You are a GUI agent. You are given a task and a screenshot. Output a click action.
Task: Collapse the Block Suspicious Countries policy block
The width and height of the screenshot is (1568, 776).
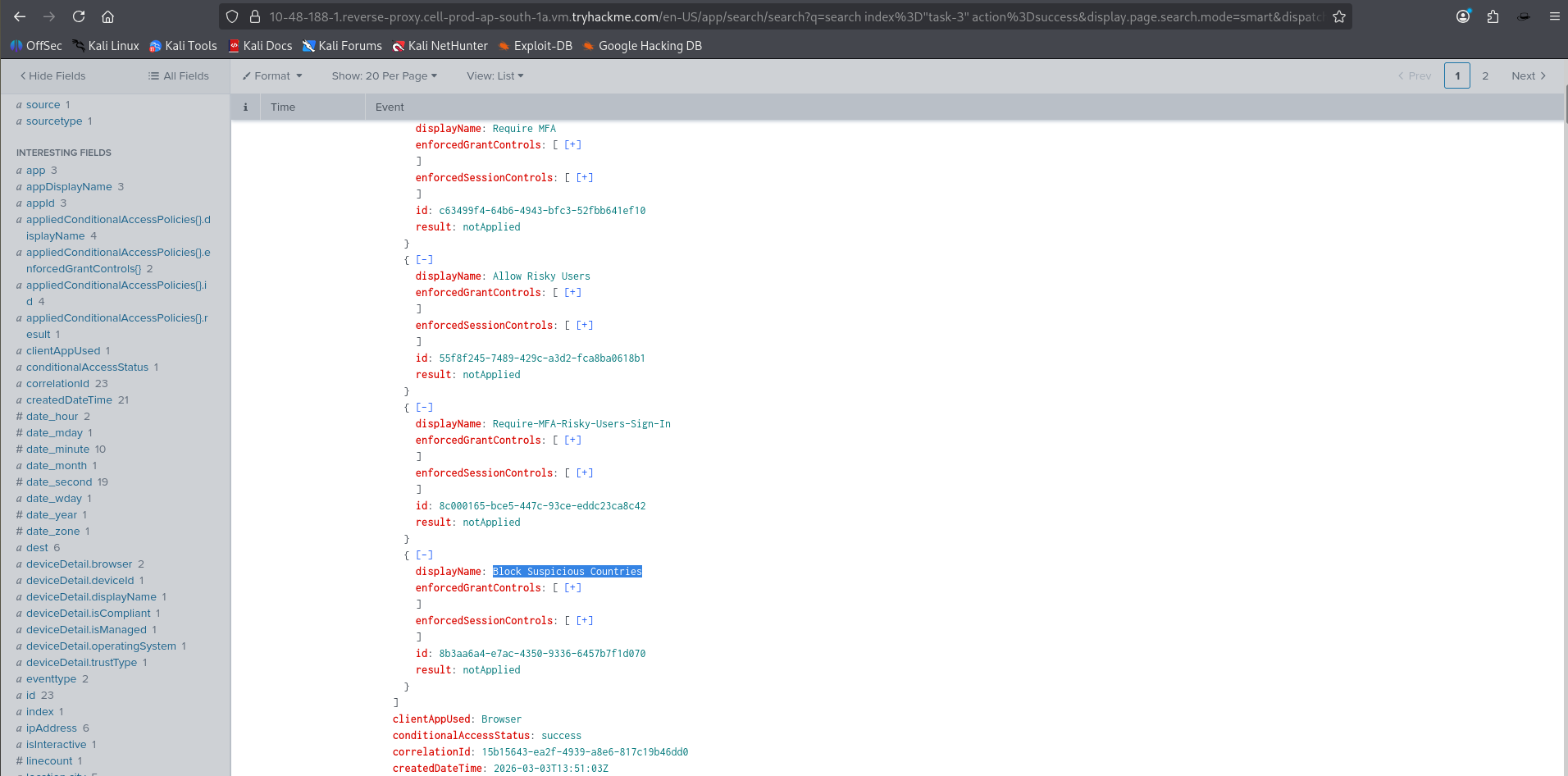pyautogui.click(x=424, y=555)
